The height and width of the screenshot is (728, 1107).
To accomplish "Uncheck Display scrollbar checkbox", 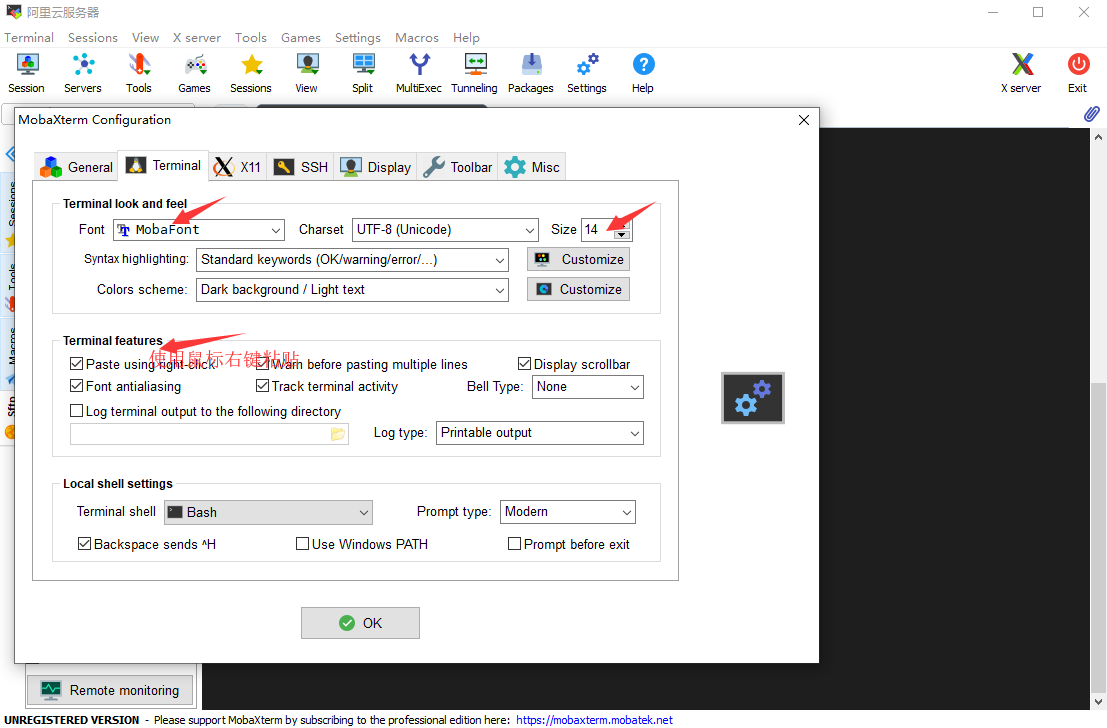I will [525, 364].
